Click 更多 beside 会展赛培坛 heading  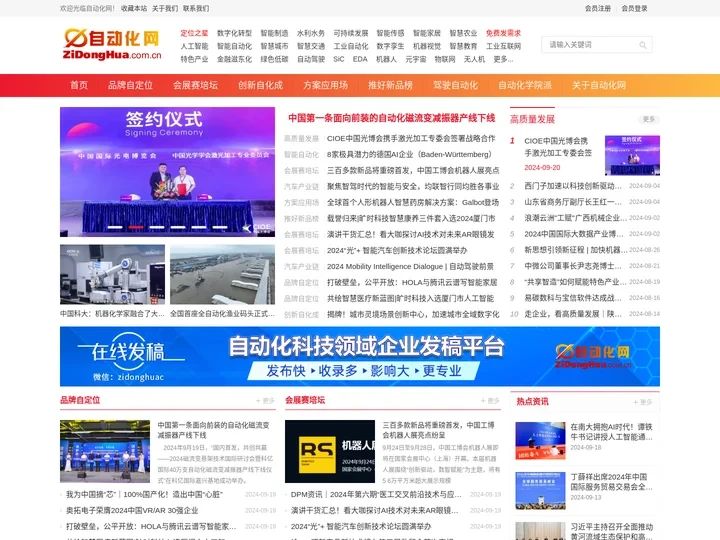click(490, 401)
